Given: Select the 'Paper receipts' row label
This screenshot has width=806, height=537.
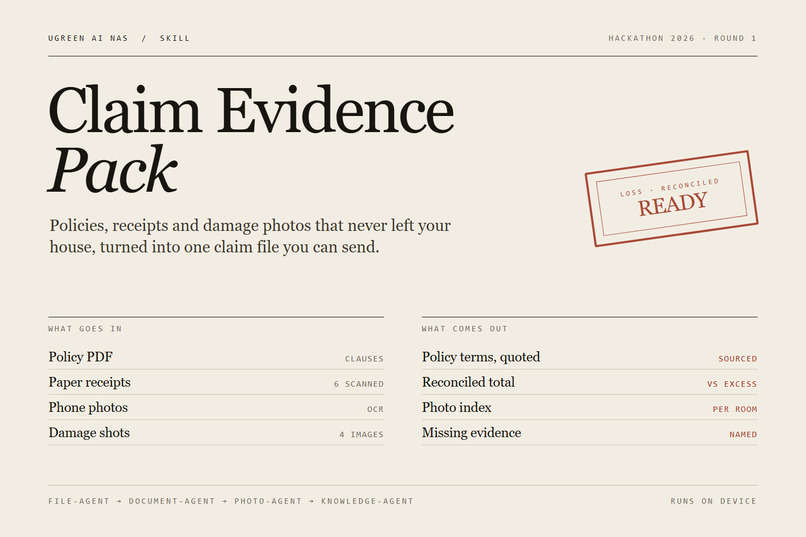Looking at the screenshot, I should point(89,382).
